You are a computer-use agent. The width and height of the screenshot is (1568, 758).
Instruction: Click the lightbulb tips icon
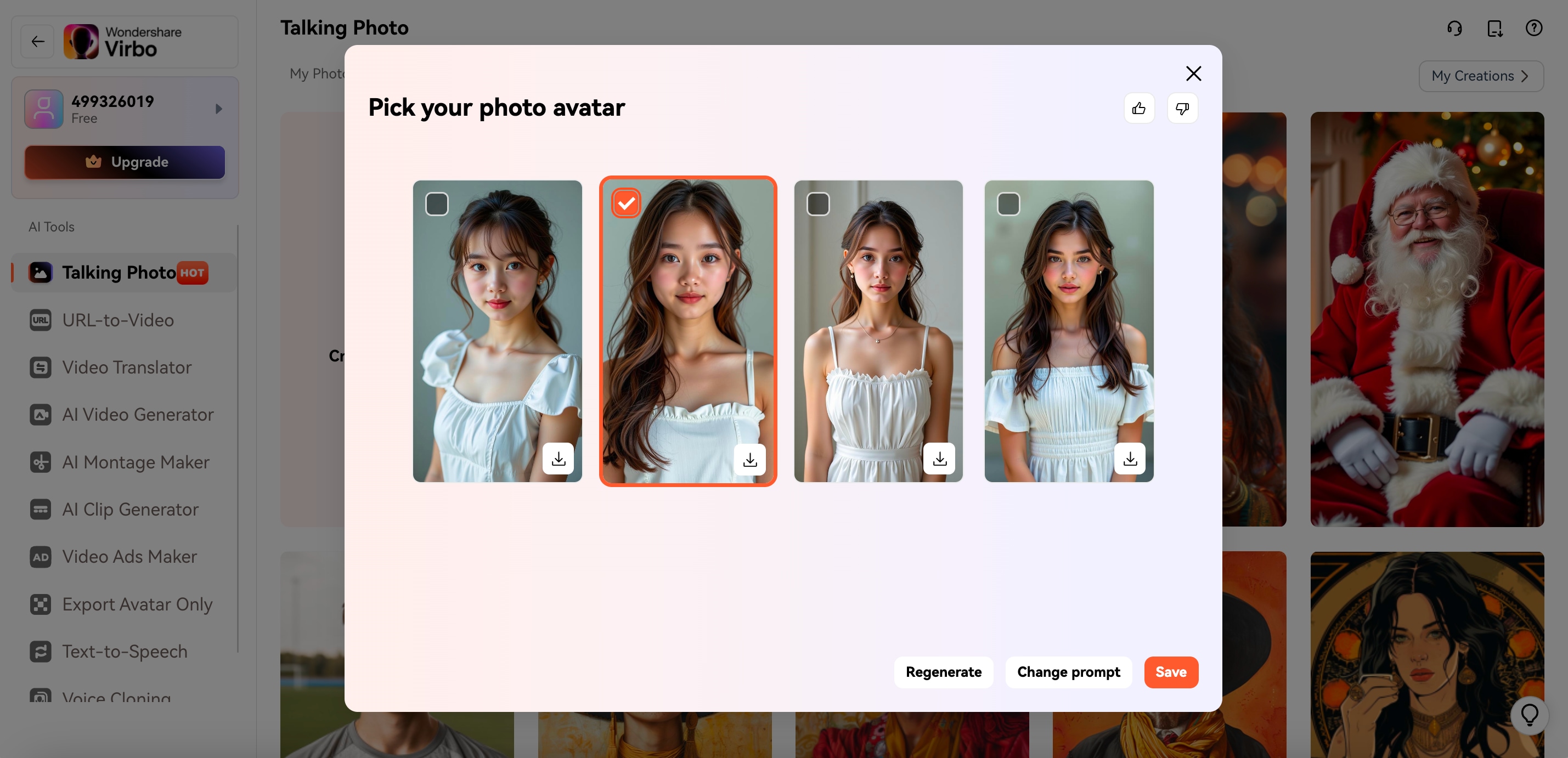point(1529,715)
